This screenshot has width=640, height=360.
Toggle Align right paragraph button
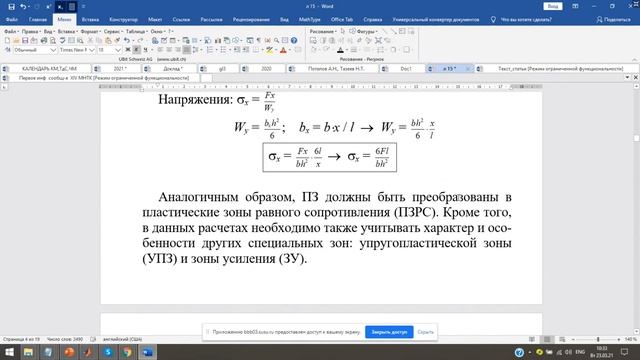[178, 50]
